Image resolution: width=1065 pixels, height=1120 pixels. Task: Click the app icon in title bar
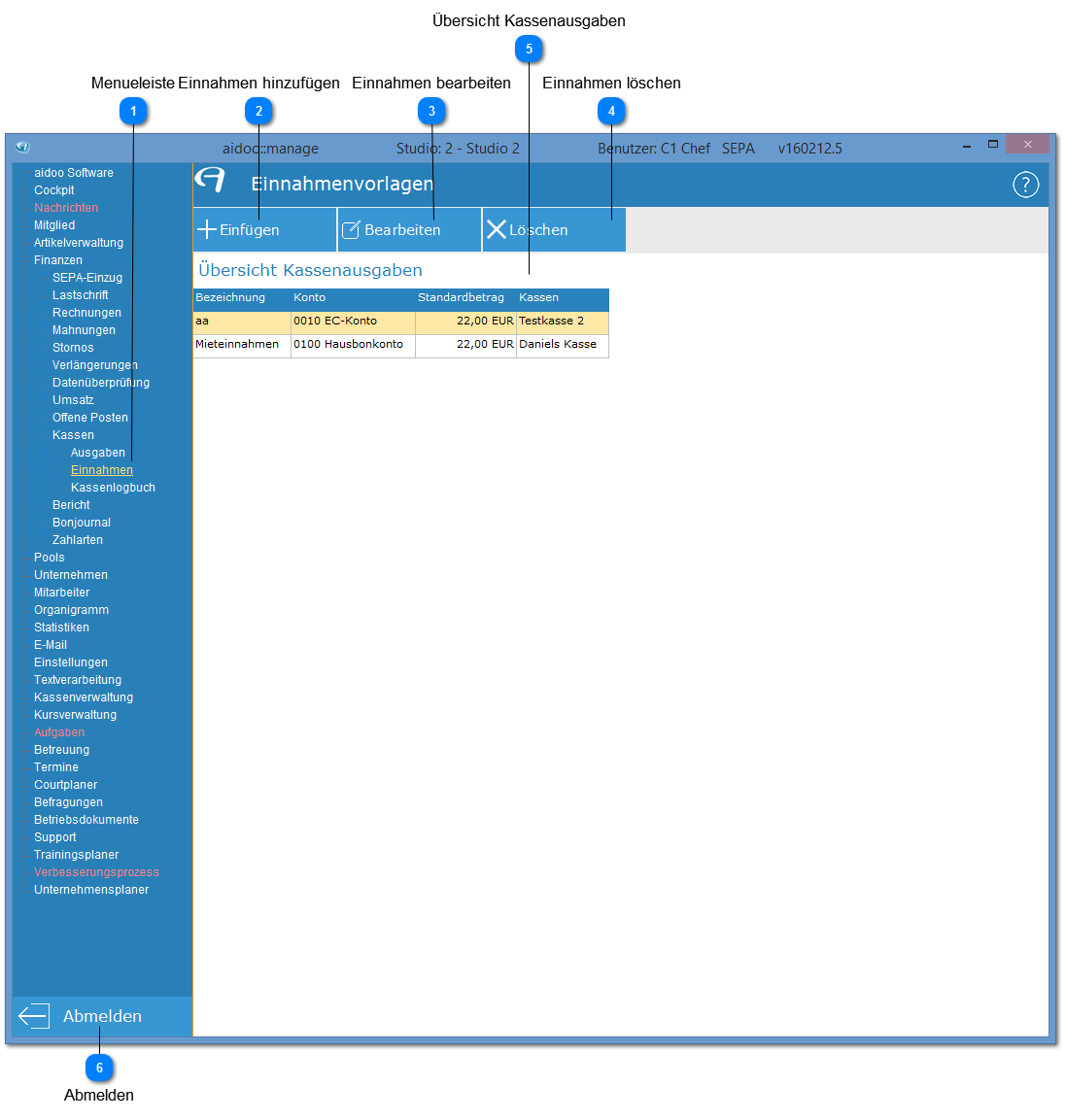(x=23, y=147)
